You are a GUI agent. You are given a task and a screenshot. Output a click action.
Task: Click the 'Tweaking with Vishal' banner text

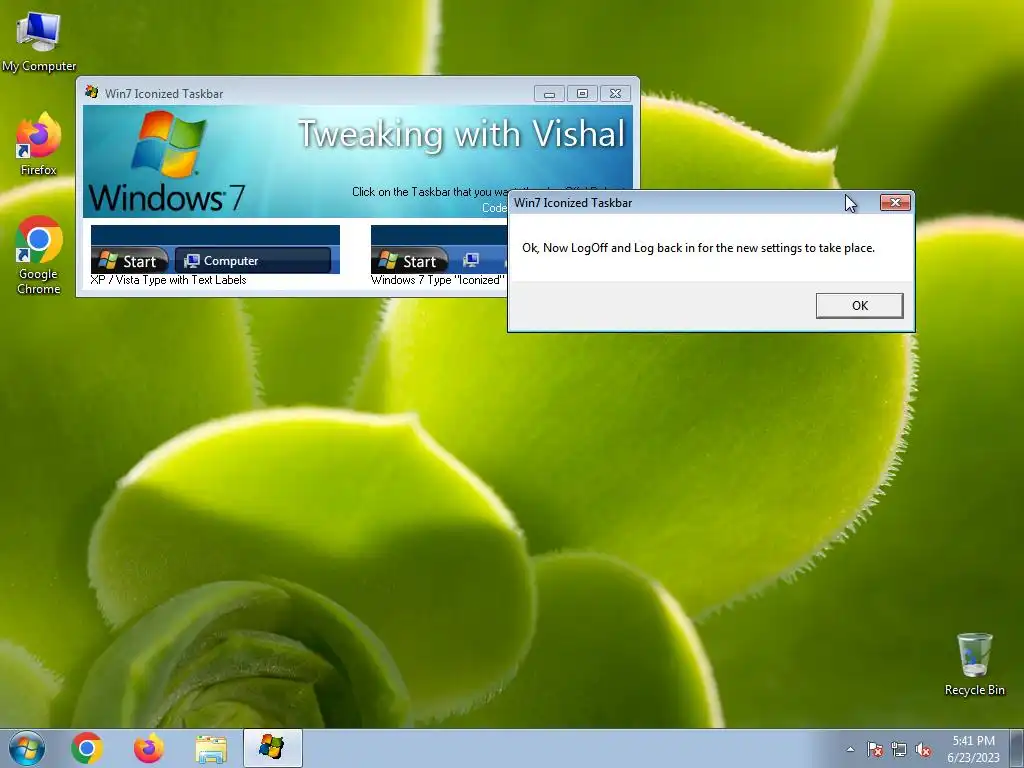tap(462, 135)
